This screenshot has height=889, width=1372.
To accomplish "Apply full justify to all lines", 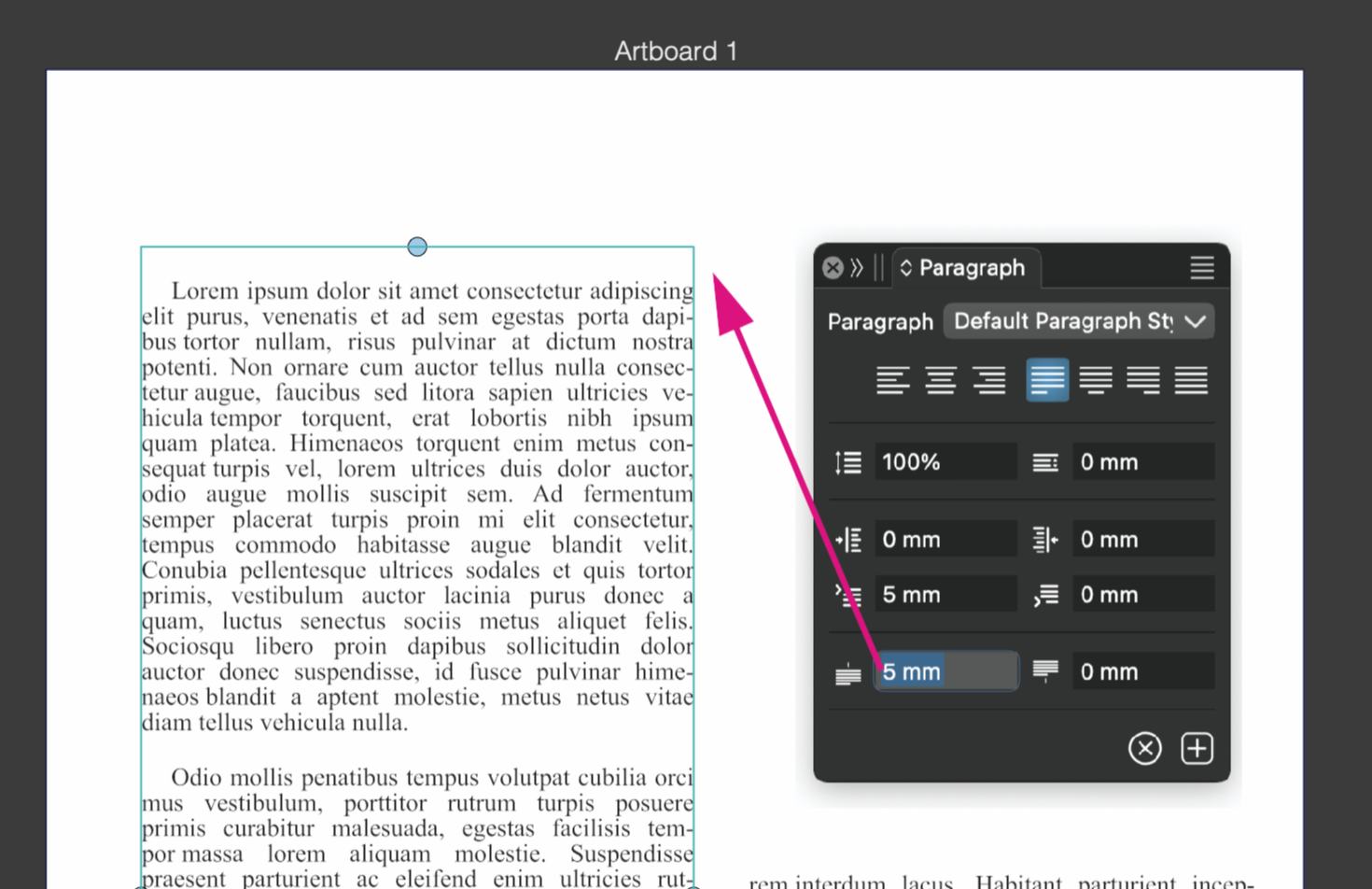I will (x=1191, y=381).
